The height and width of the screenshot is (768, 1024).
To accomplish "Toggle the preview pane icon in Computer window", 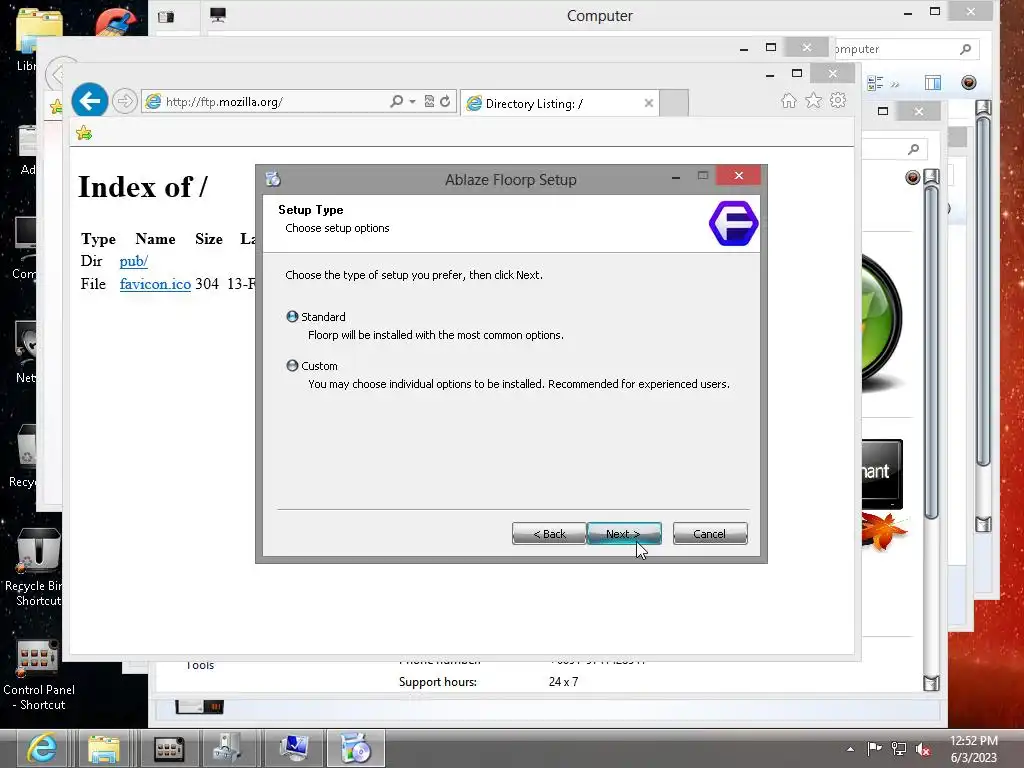I will (933, 82).
